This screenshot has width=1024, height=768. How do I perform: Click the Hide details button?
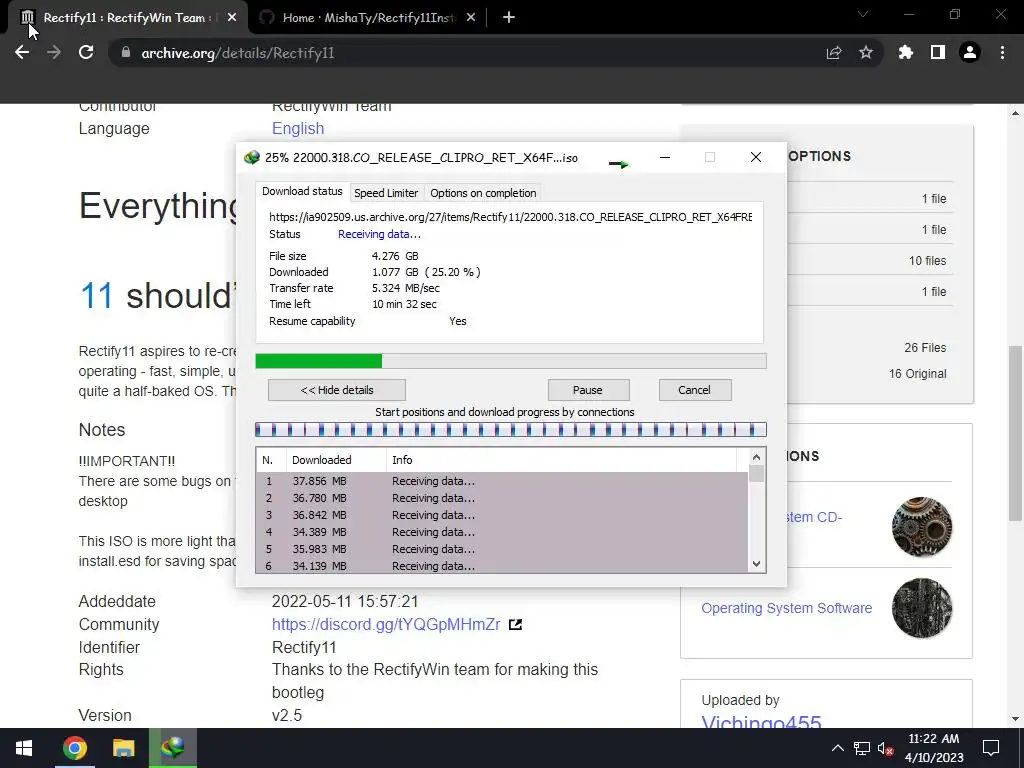tap(337, 390)
